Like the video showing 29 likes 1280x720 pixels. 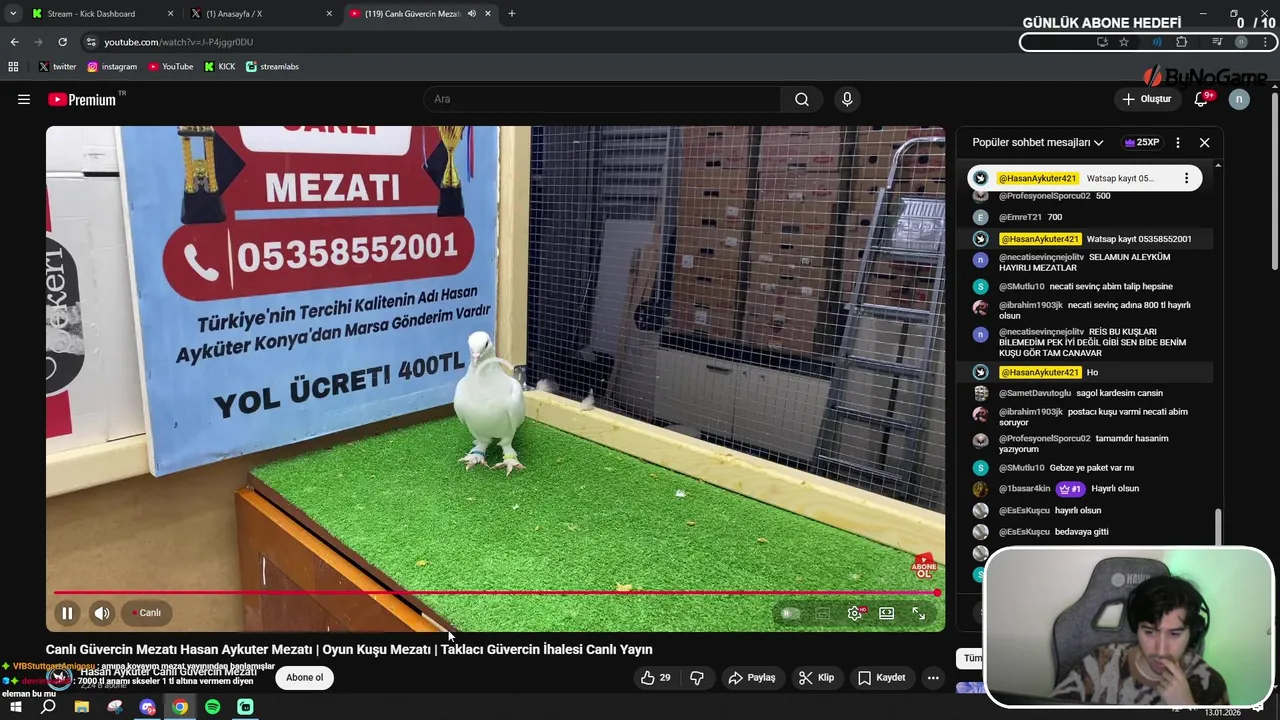[x=655, y=678]
